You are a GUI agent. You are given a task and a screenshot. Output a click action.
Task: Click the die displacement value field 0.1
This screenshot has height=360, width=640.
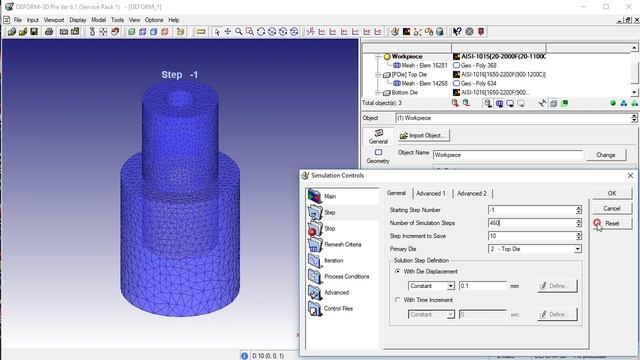483,286
